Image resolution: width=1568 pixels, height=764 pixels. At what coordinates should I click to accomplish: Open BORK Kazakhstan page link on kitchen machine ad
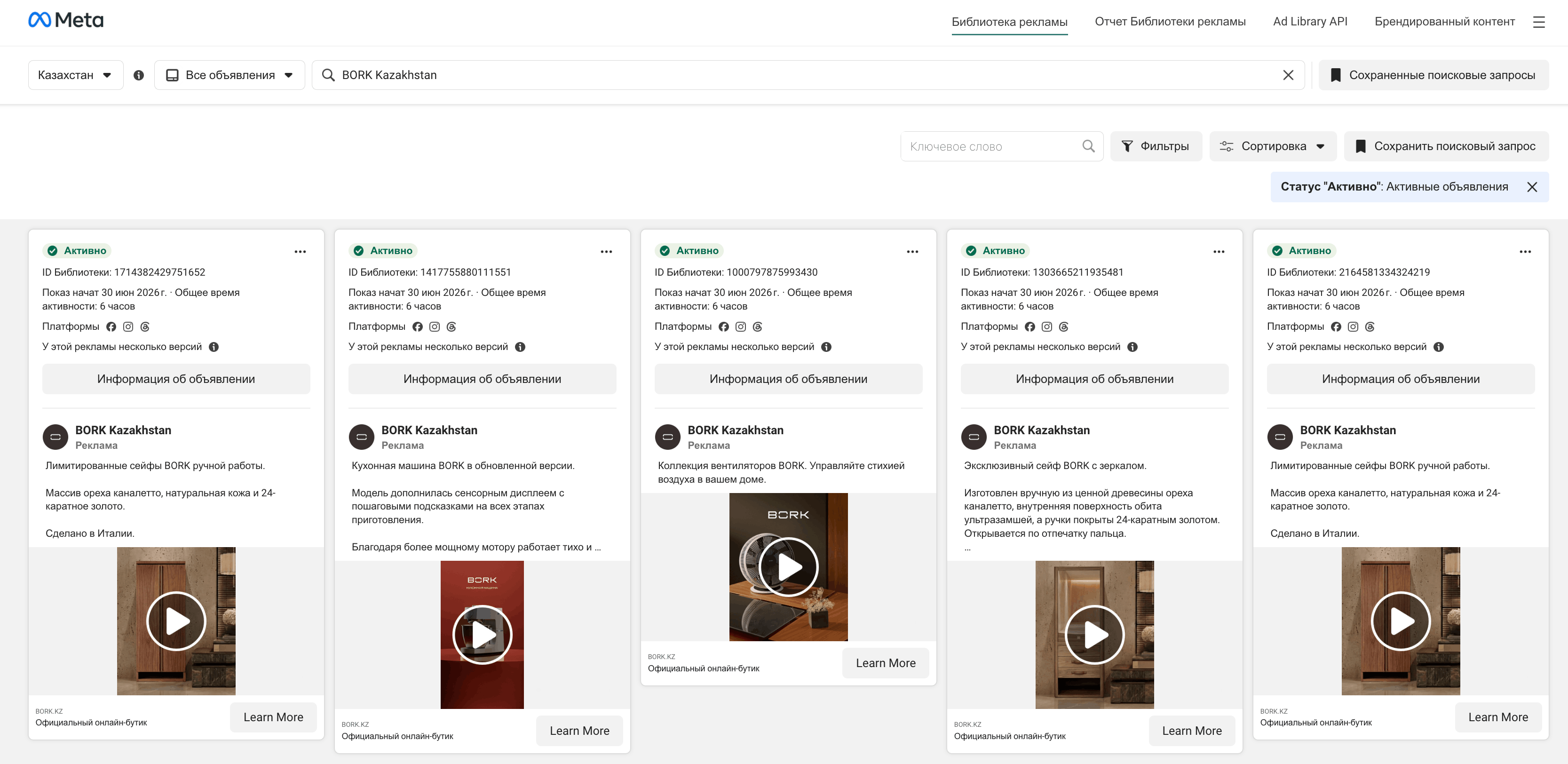click(x=429, y=430)
